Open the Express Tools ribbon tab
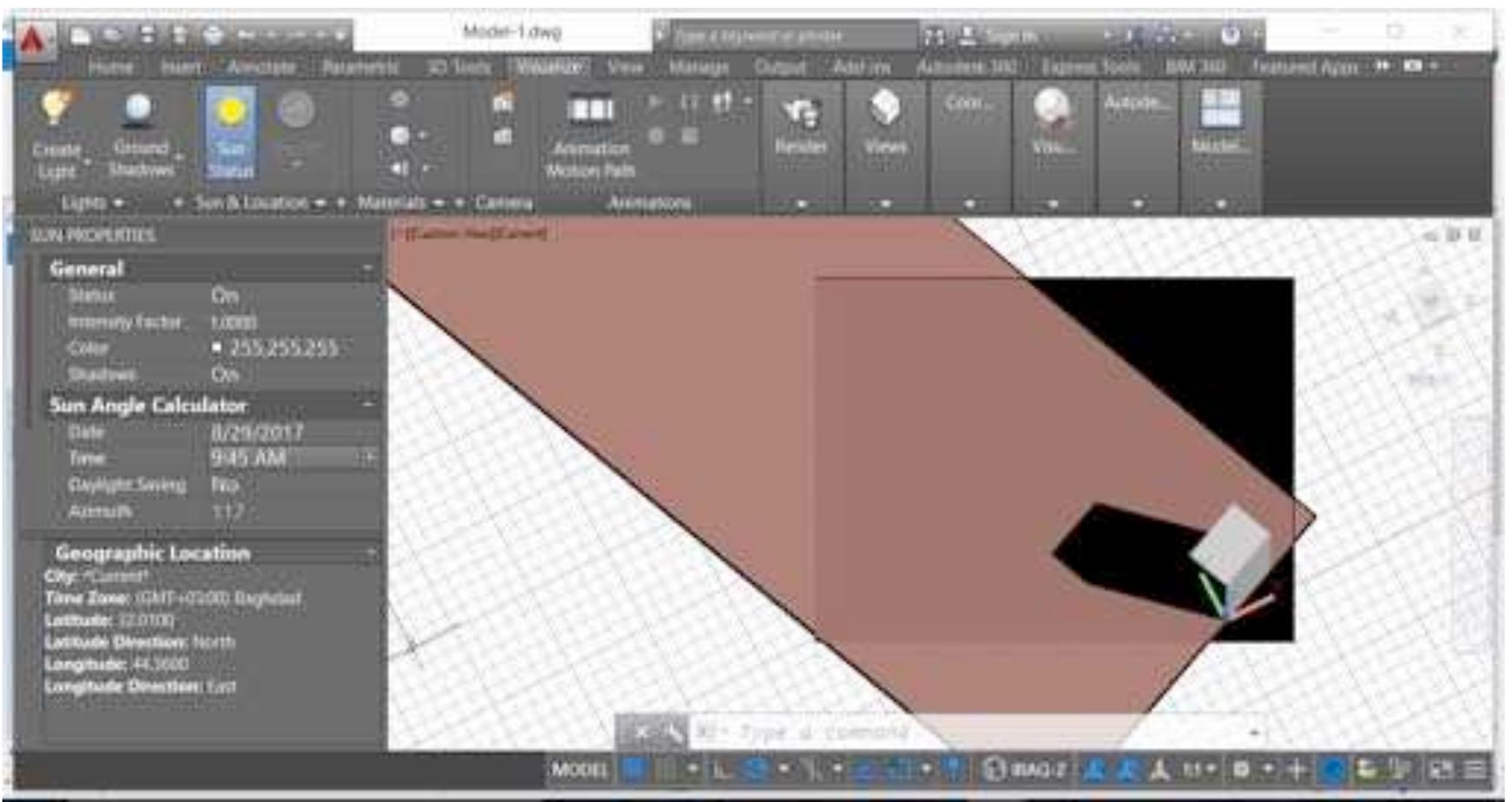The width and height of the screenshot is (1512, 802). [1090, 67]
